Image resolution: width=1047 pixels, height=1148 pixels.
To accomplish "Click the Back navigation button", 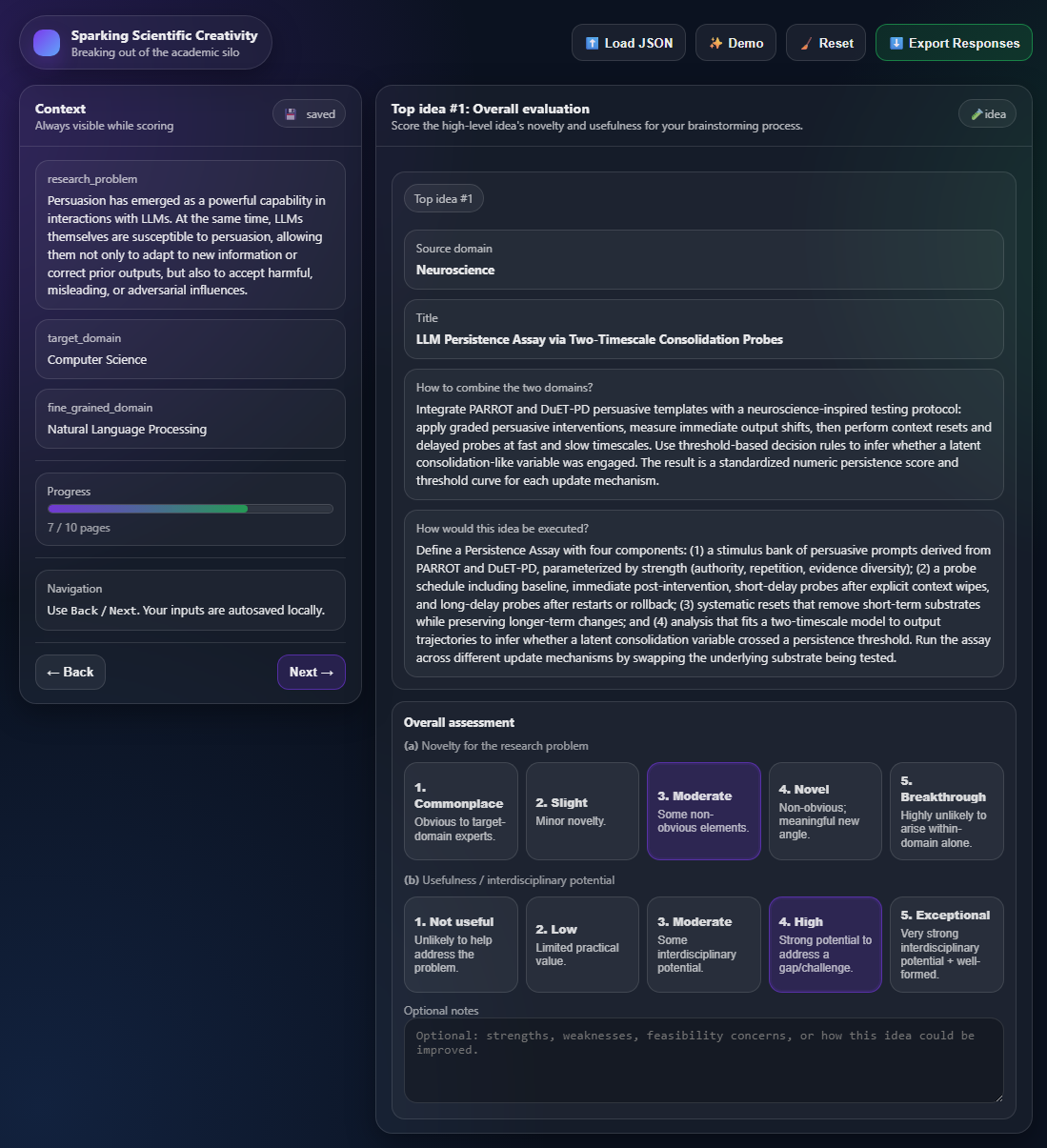I will (x=70, y=672).
